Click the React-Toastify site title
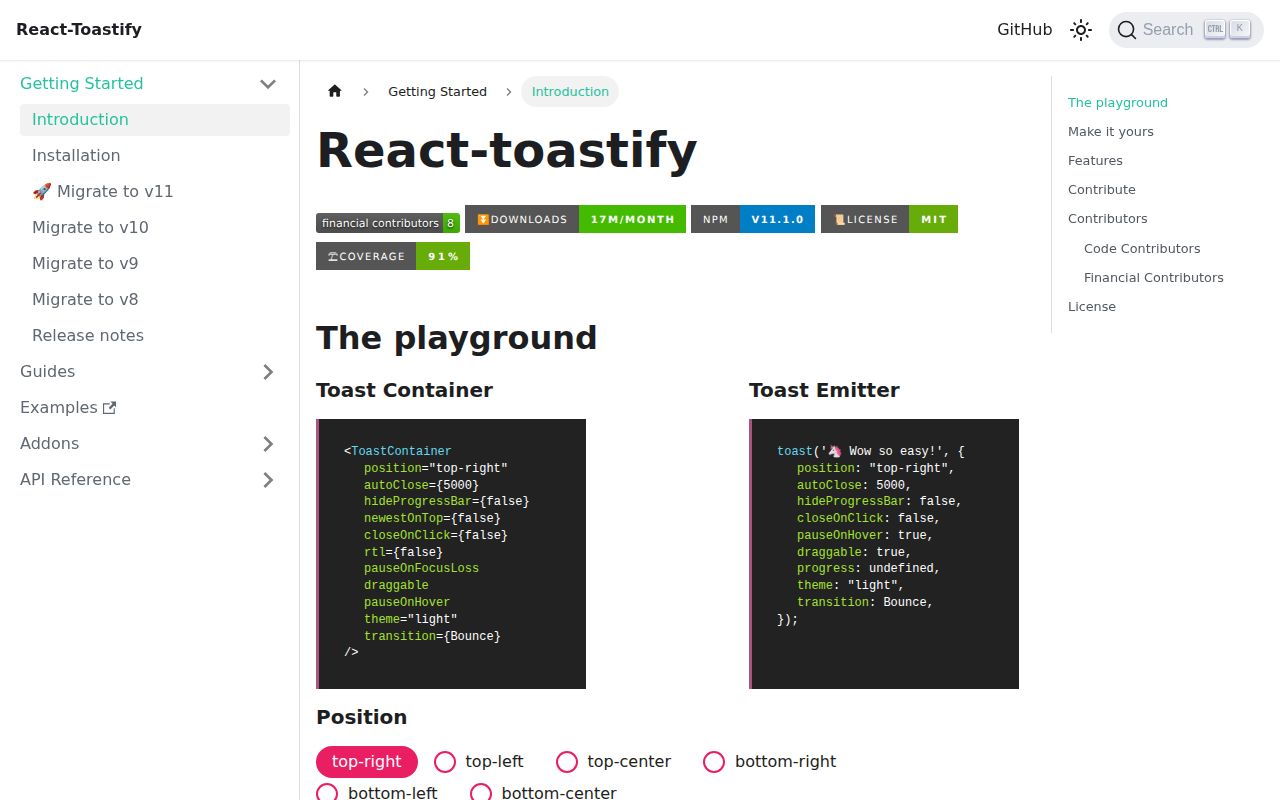 coord(79,30)
